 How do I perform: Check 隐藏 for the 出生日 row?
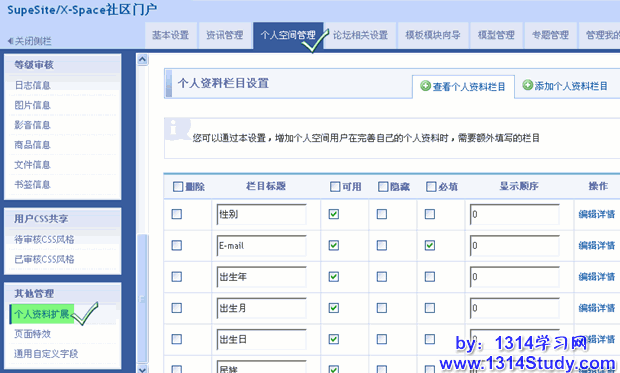(382, 339)
